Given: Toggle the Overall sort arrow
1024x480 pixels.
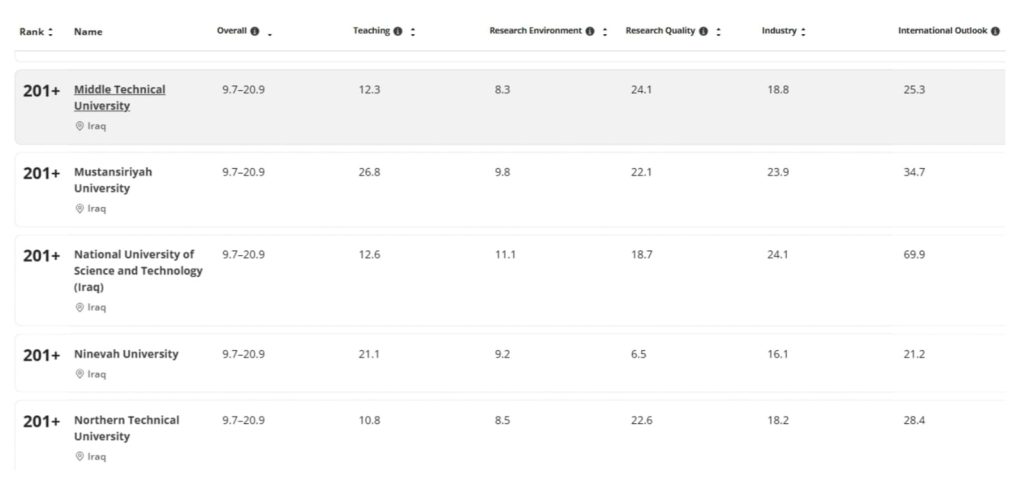Looking at the screenshot, I should [270, 33].
